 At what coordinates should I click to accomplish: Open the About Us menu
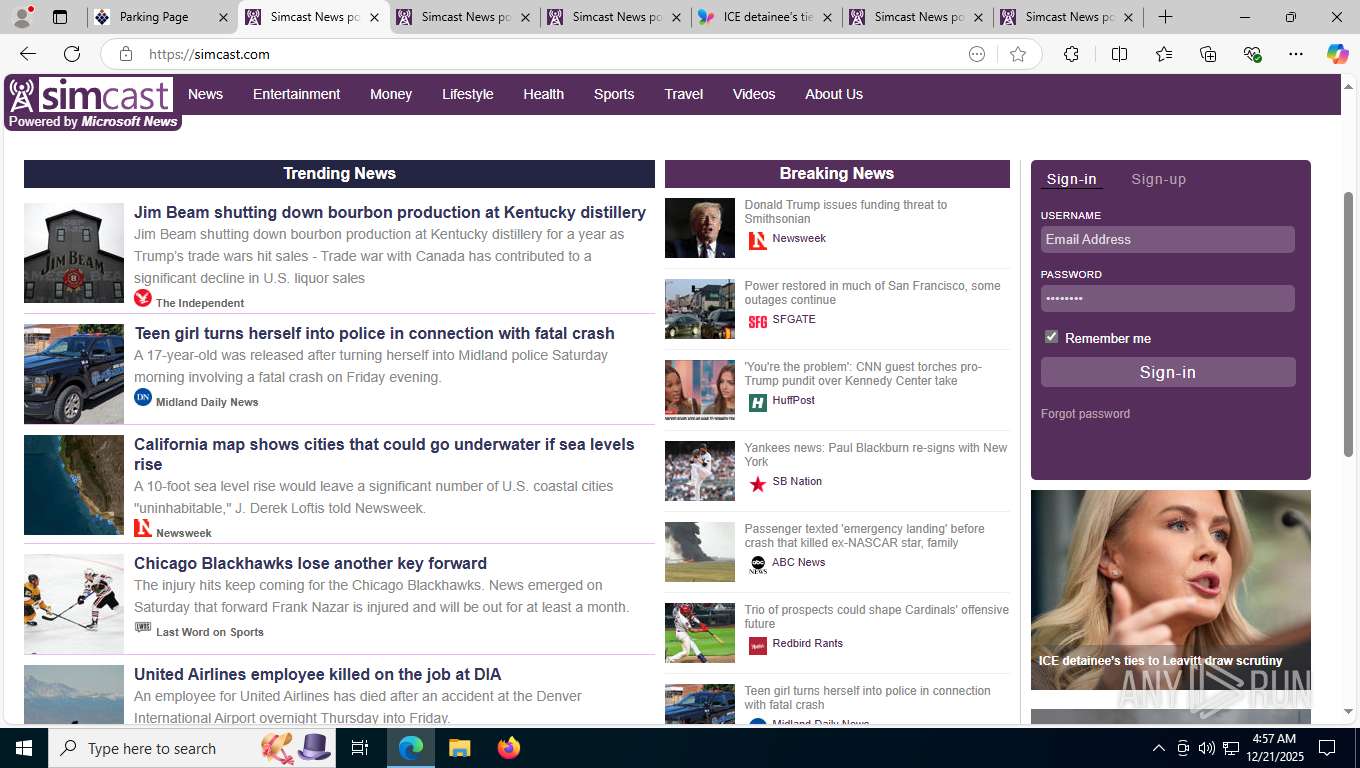[x=834, y=94]
